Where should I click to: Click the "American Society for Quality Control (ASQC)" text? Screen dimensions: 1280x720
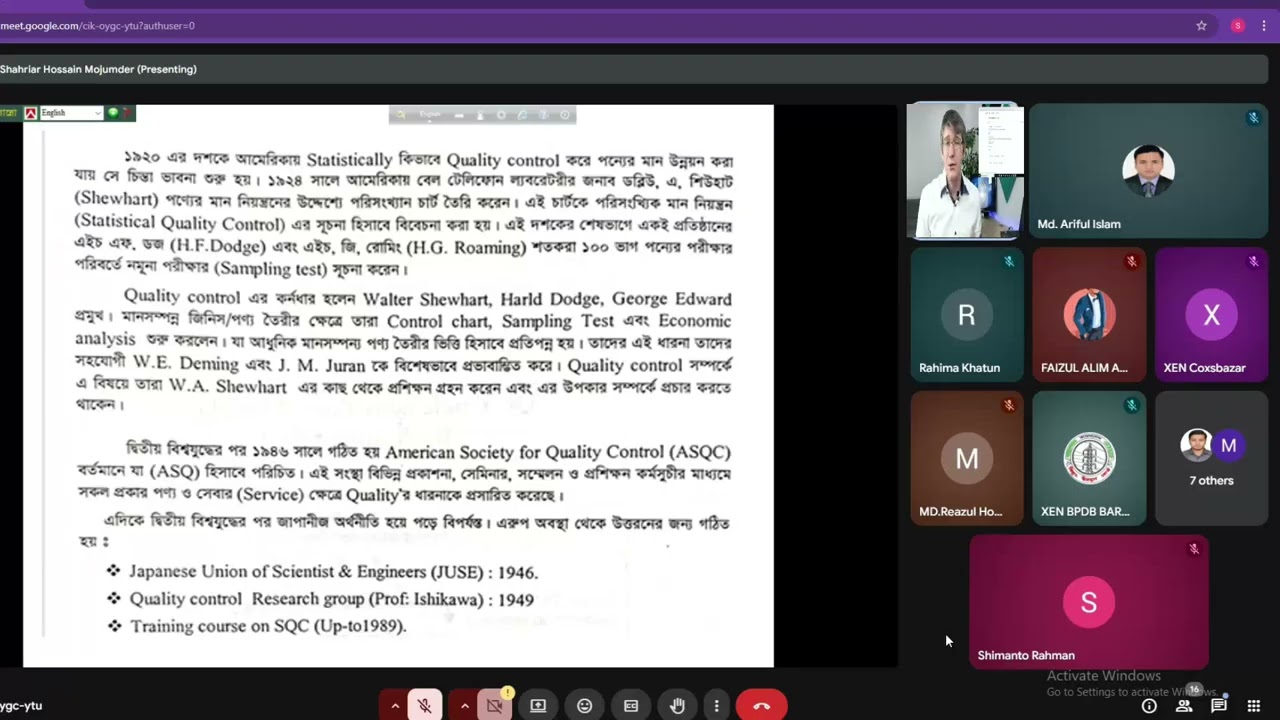point(558,452)
